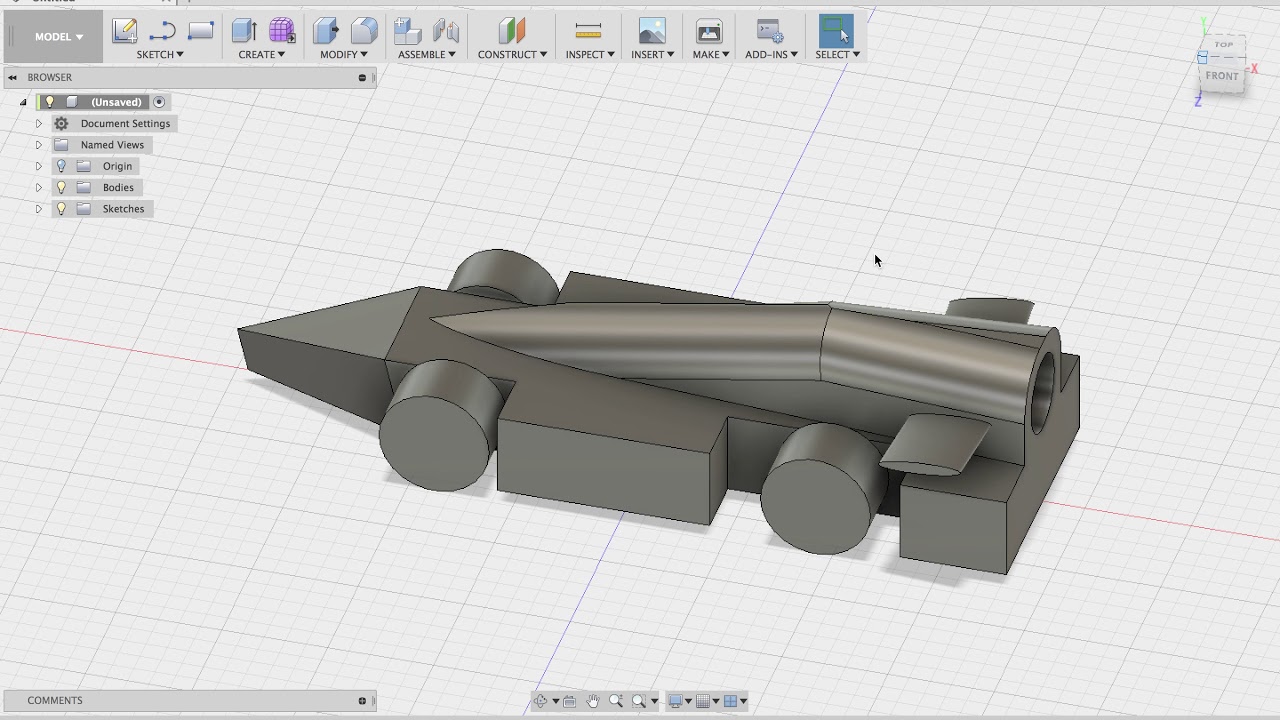Activate the Extrude tool icon
The height and width of the screenshot is (720, 1280).
point(244,31)
